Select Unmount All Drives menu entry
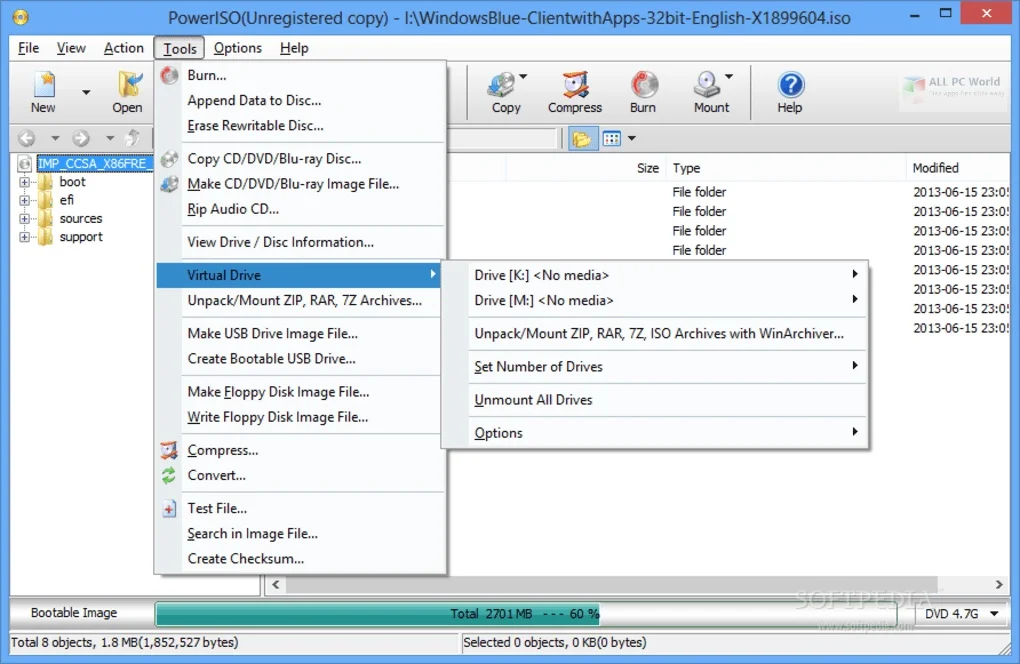The height and width of the screenshot is (664, 1020). 533,400
